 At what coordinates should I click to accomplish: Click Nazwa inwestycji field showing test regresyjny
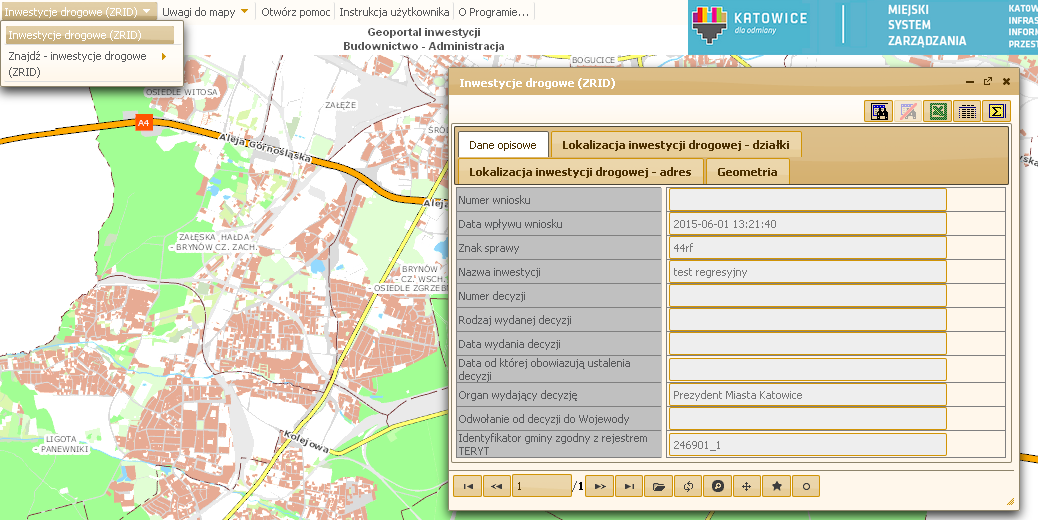point(808,272)
